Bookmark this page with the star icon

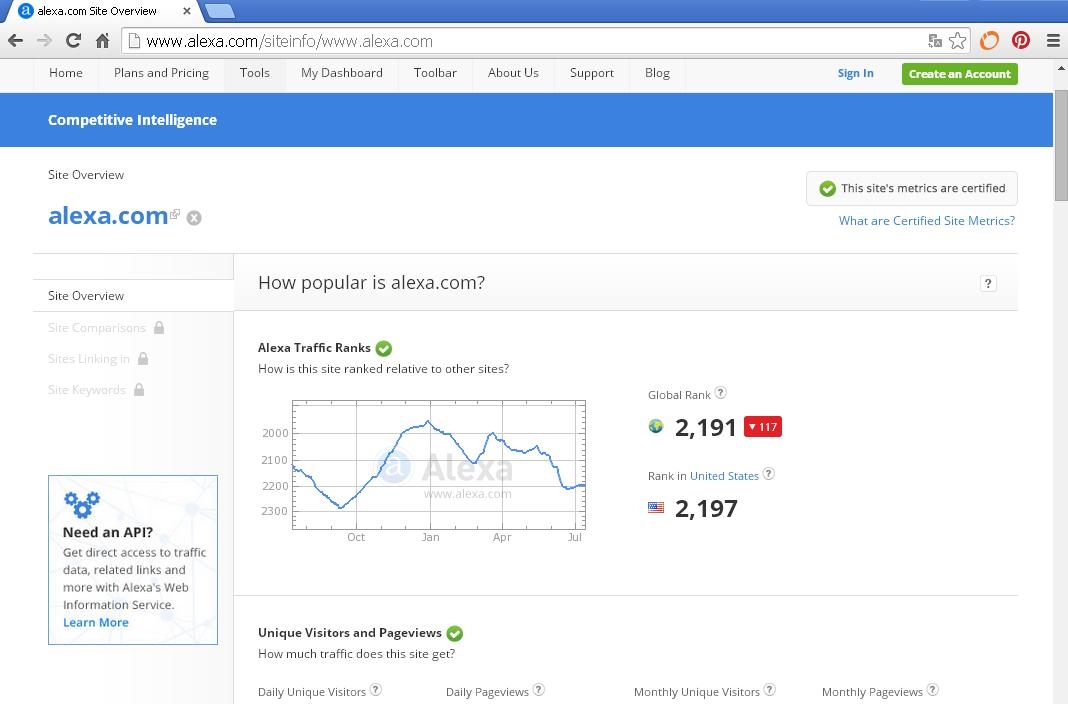tap(958, 41)
